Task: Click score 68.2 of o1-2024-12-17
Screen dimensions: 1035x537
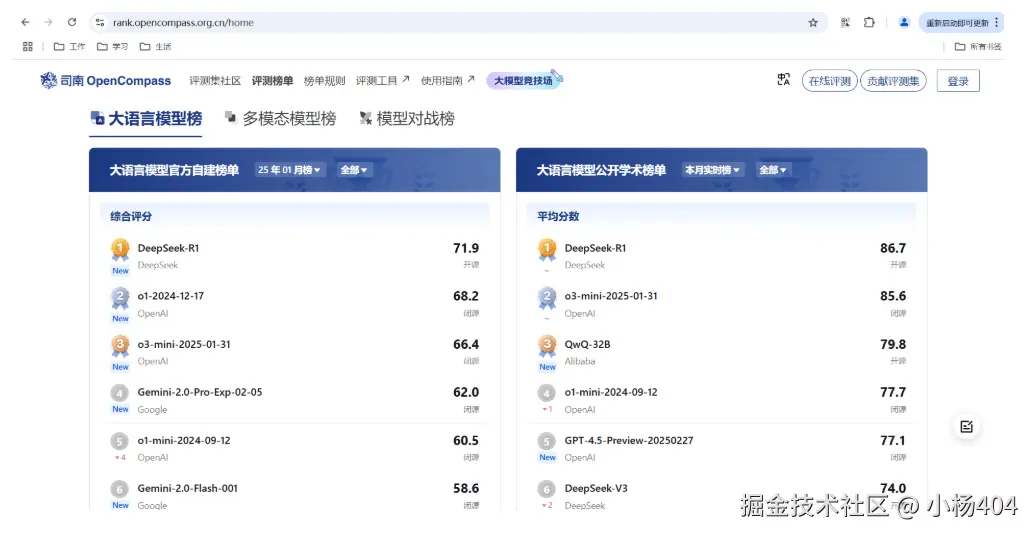Action: click(x=465, y=296)
